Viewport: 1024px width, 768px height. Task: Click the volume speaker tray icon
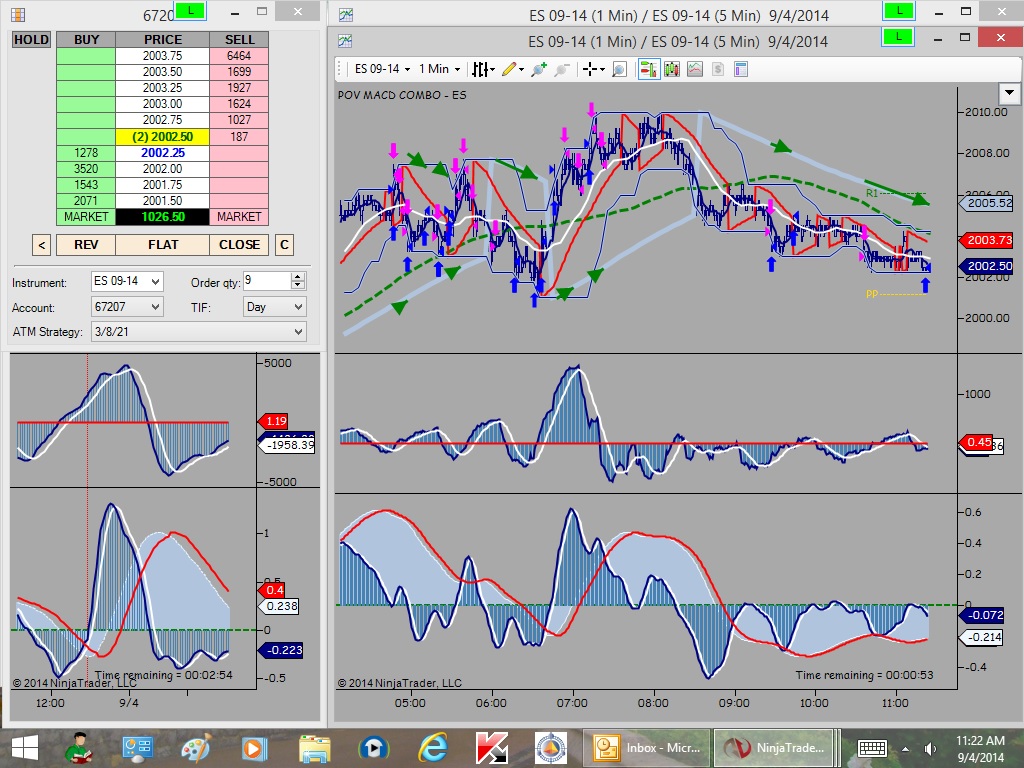[930, 748]
